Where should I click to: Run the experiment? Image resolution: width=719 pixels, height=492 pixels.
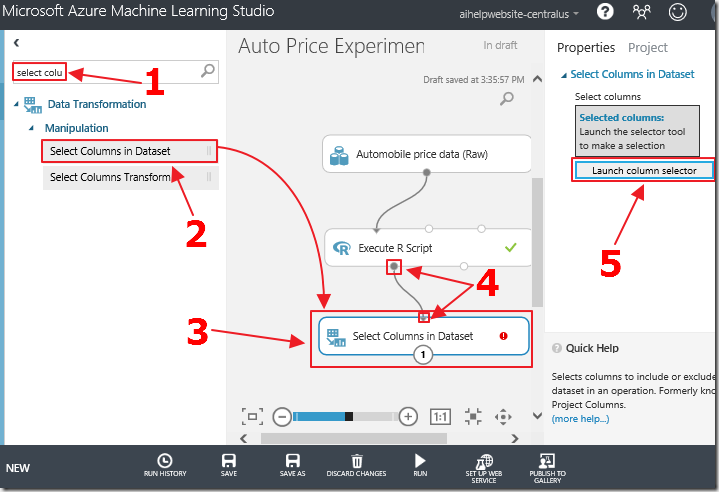coord(420,465)
